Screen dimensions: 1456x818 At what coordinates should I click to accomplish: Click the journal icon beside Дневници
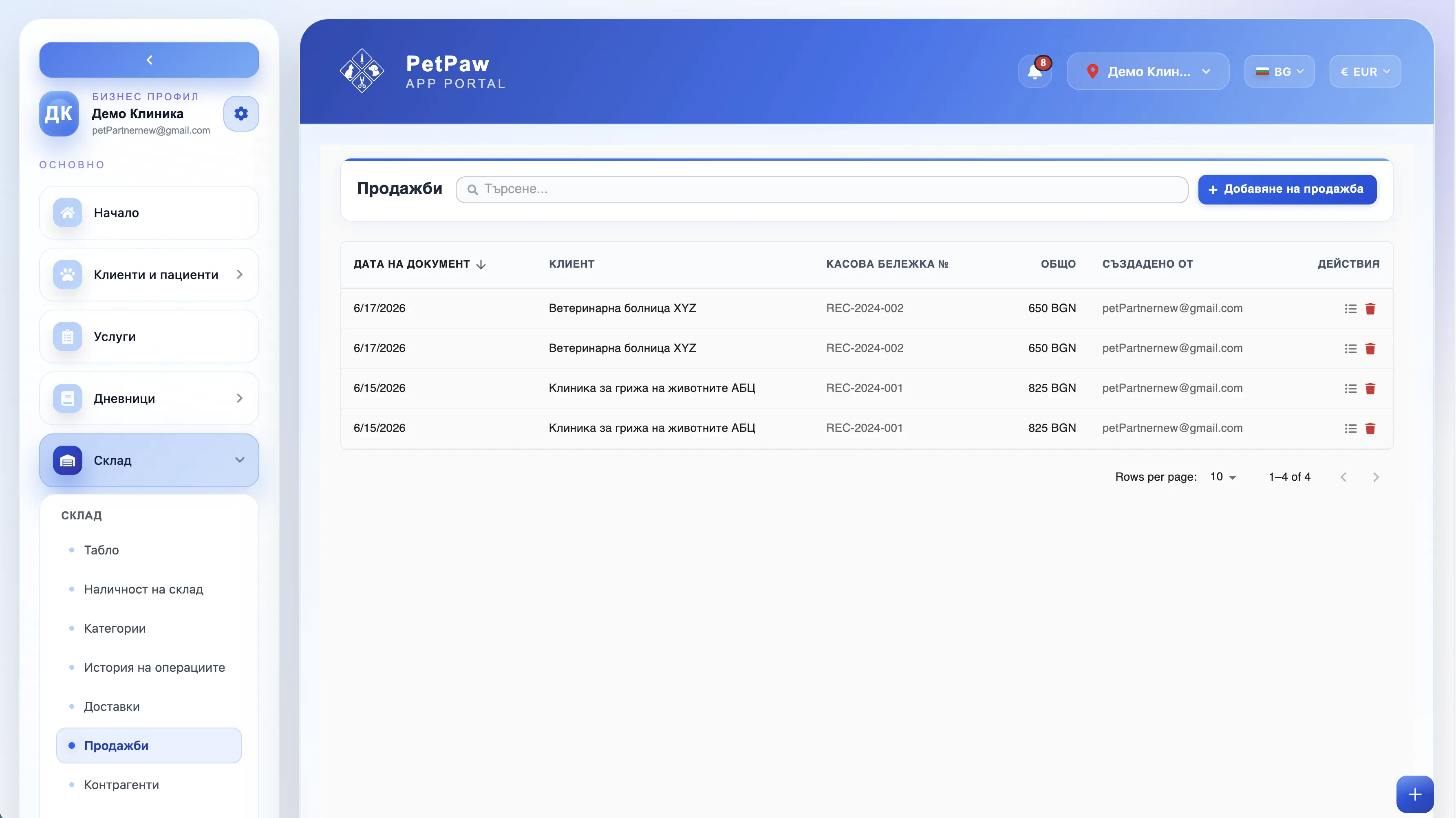click(x=68, y=398)
